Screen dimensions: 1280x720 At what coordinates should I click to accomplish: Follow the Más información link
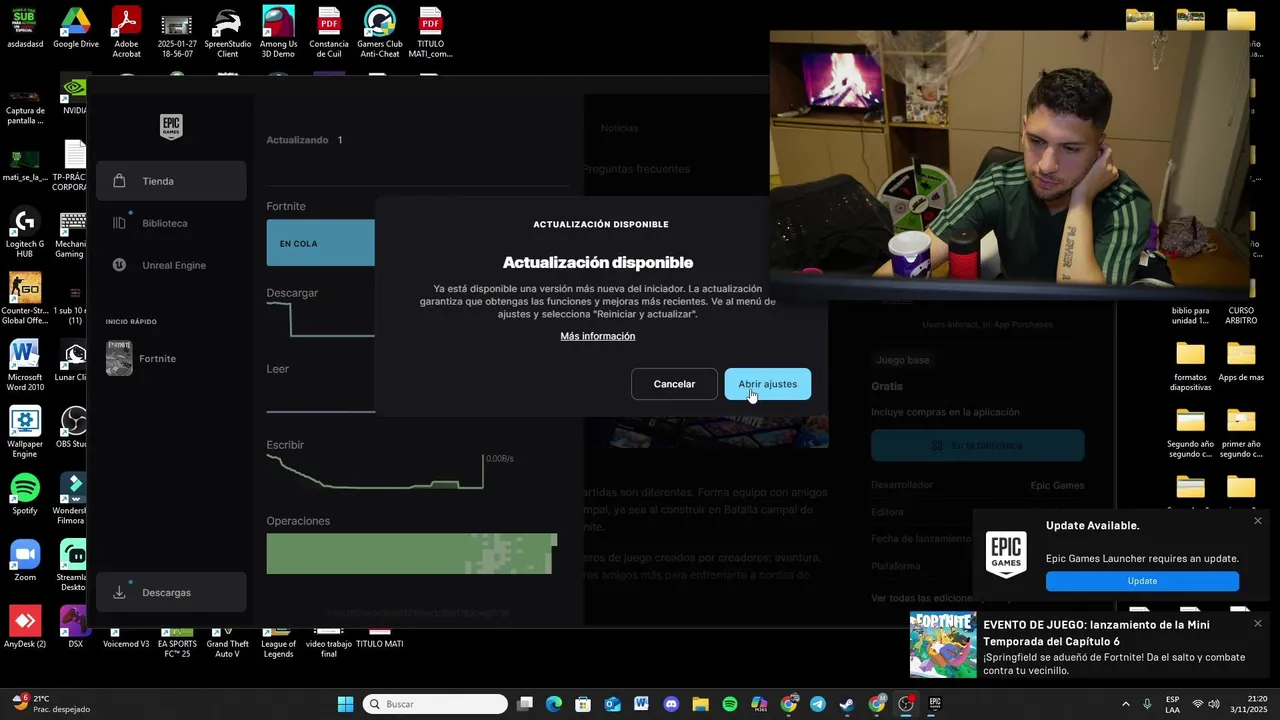coord(598,336)
